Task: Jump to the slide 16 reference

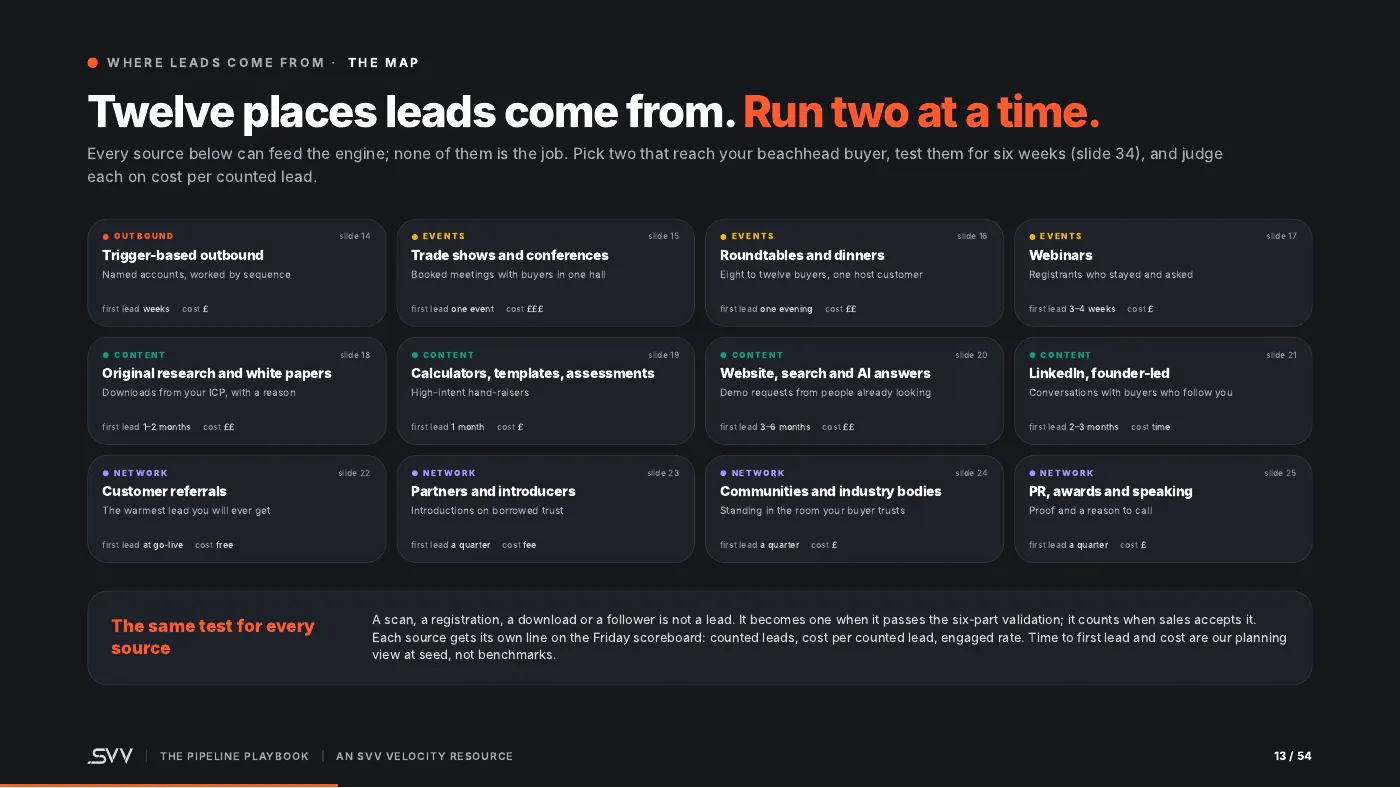Action: click(x=972, y=237)
